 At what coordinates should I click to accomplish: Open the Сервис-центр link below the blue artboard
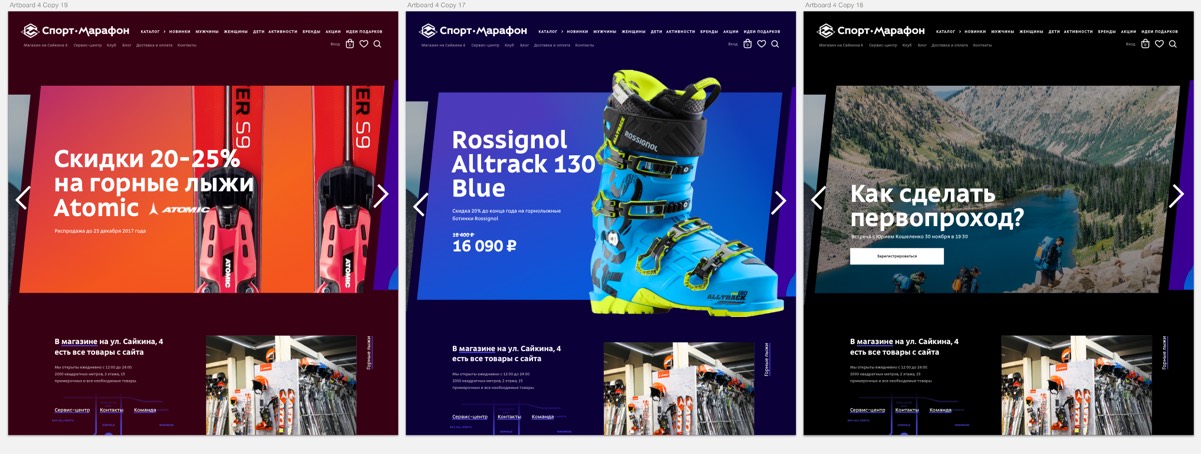click(x=470, y=416)
